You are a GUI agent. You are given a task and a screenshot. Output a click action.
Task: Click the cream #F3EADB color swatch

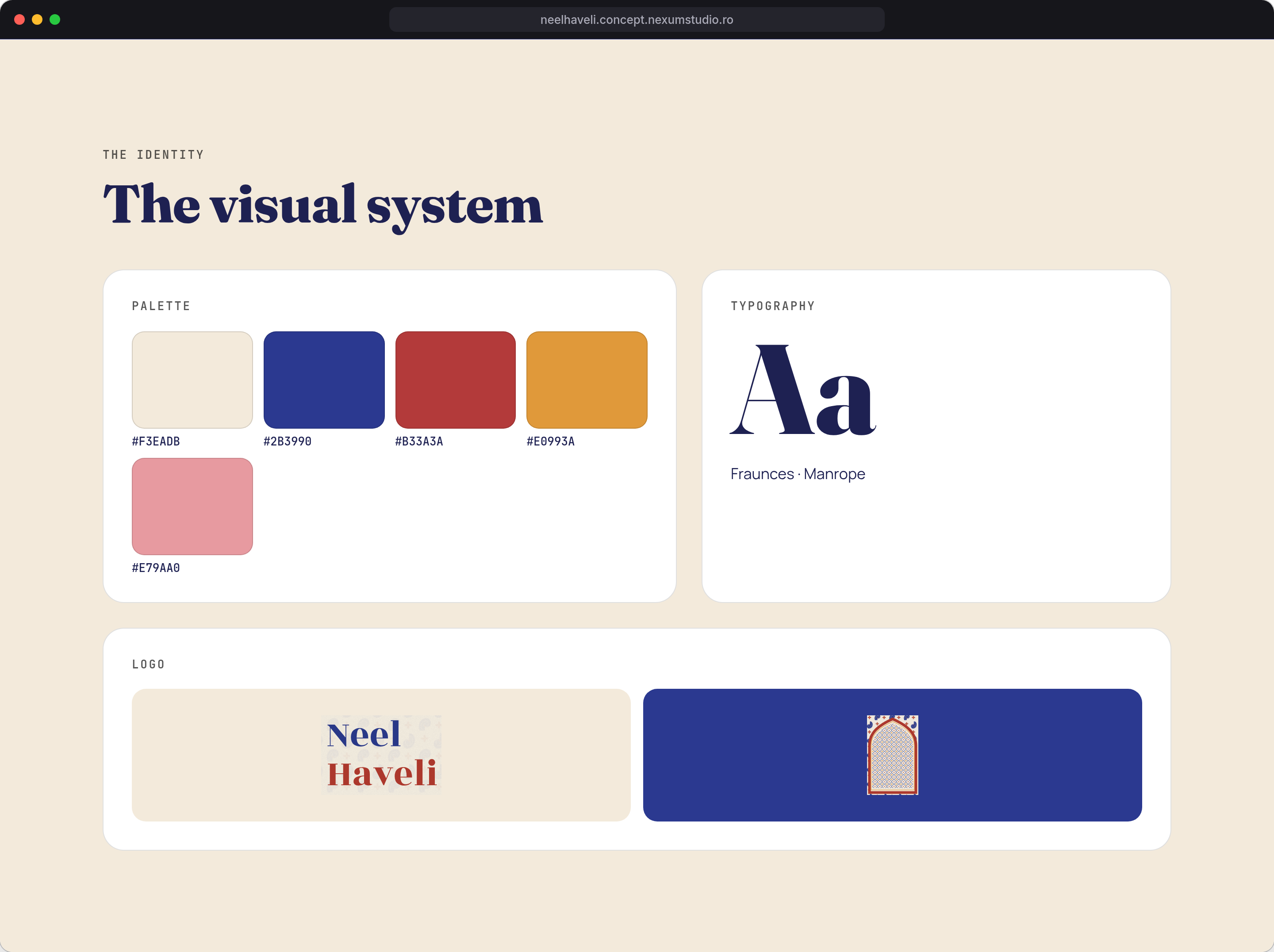(192, 380)
